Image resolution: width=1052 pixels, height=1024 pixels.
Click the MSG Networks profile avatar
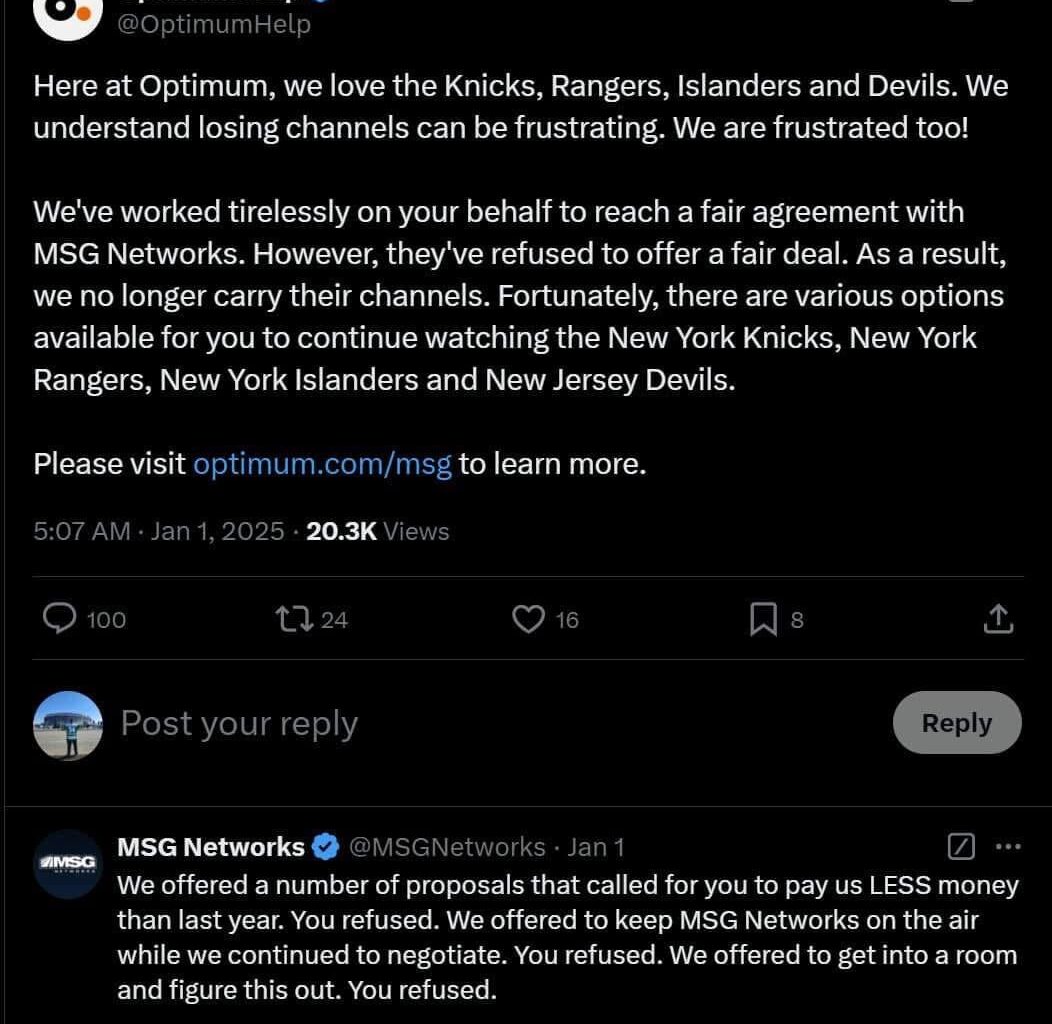click(68, 863)
